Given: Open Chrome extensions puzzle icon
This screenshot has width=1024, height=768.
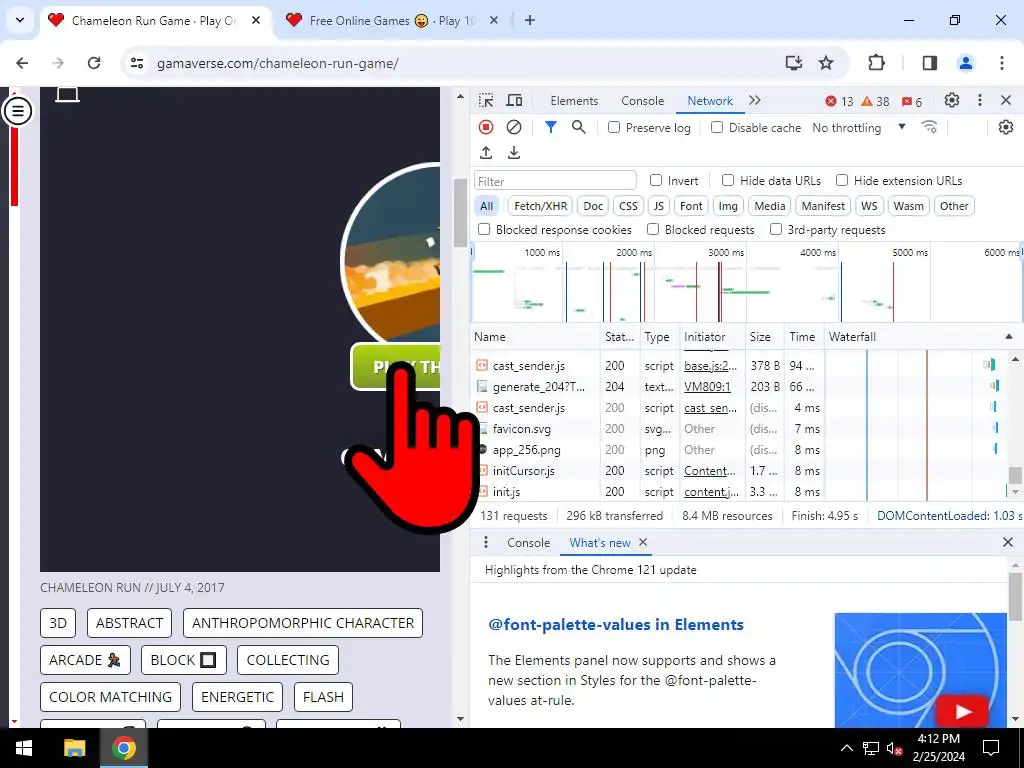Looking at the screenshot, I should pyautogui.click(x=876, y=63).
